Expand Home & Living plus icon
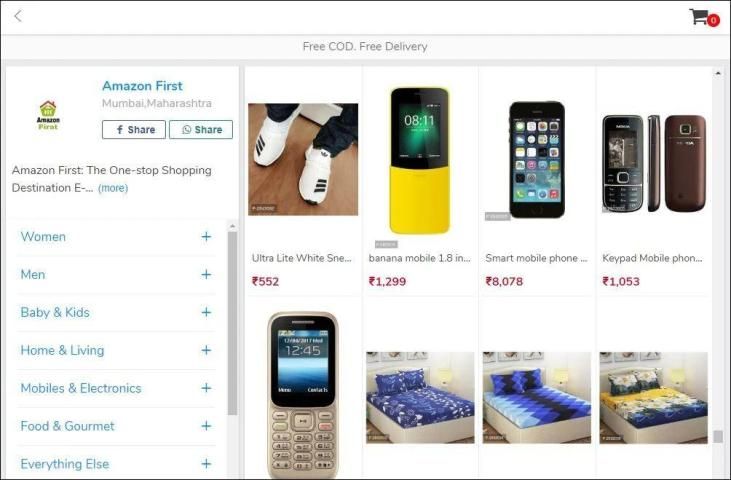This screenshot has width=731, height=480. click(206, 350)
